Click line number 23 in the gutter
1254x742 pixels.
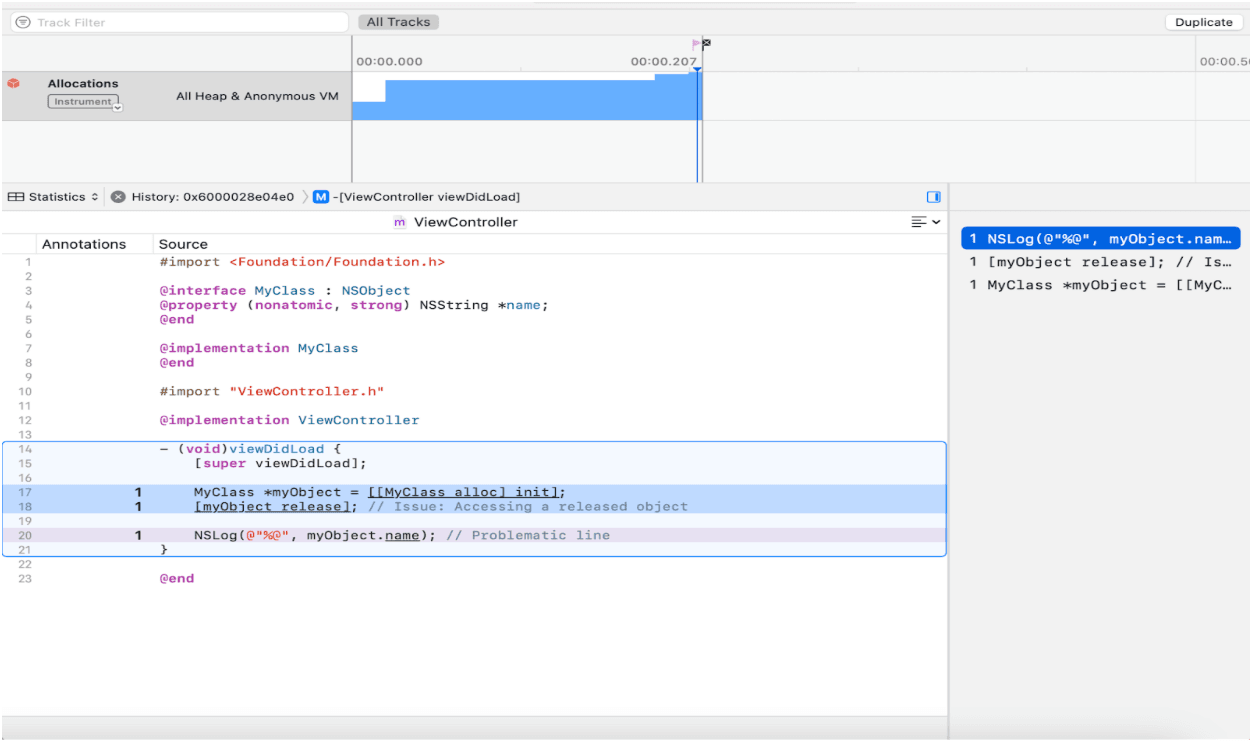coord(25,578)
